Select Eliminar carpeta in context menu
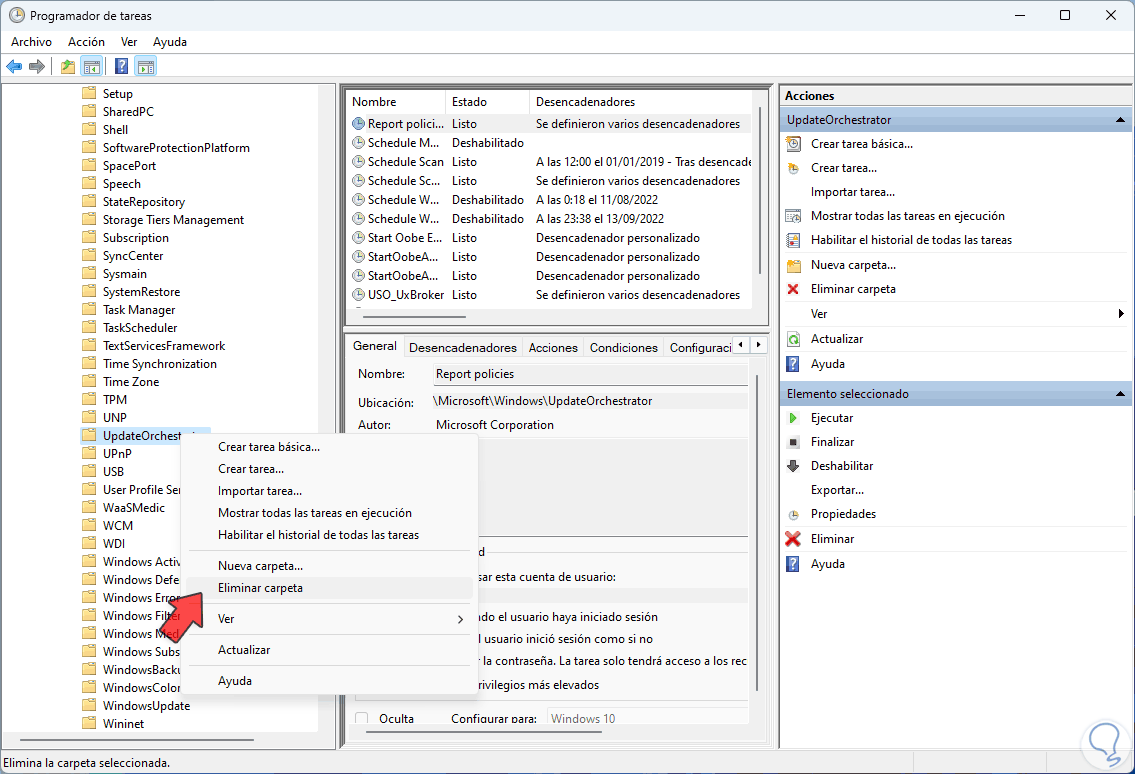Image resolution: width=1135 pixels, height=774 pixels. tap(330, 588)
